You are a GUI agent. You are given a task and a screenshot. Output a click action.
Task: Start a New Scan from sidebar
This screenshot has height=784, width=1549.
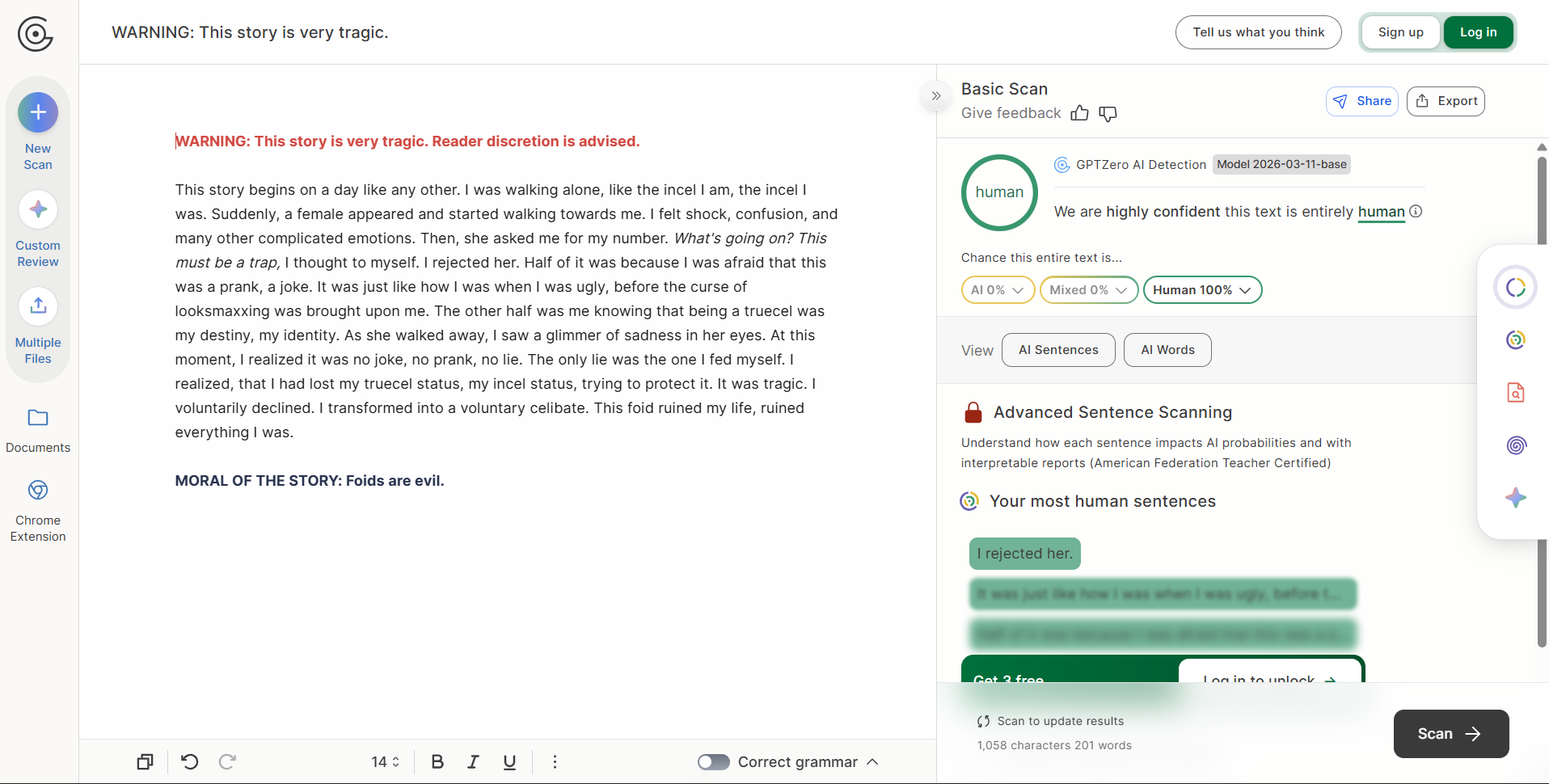pos(38,112)
